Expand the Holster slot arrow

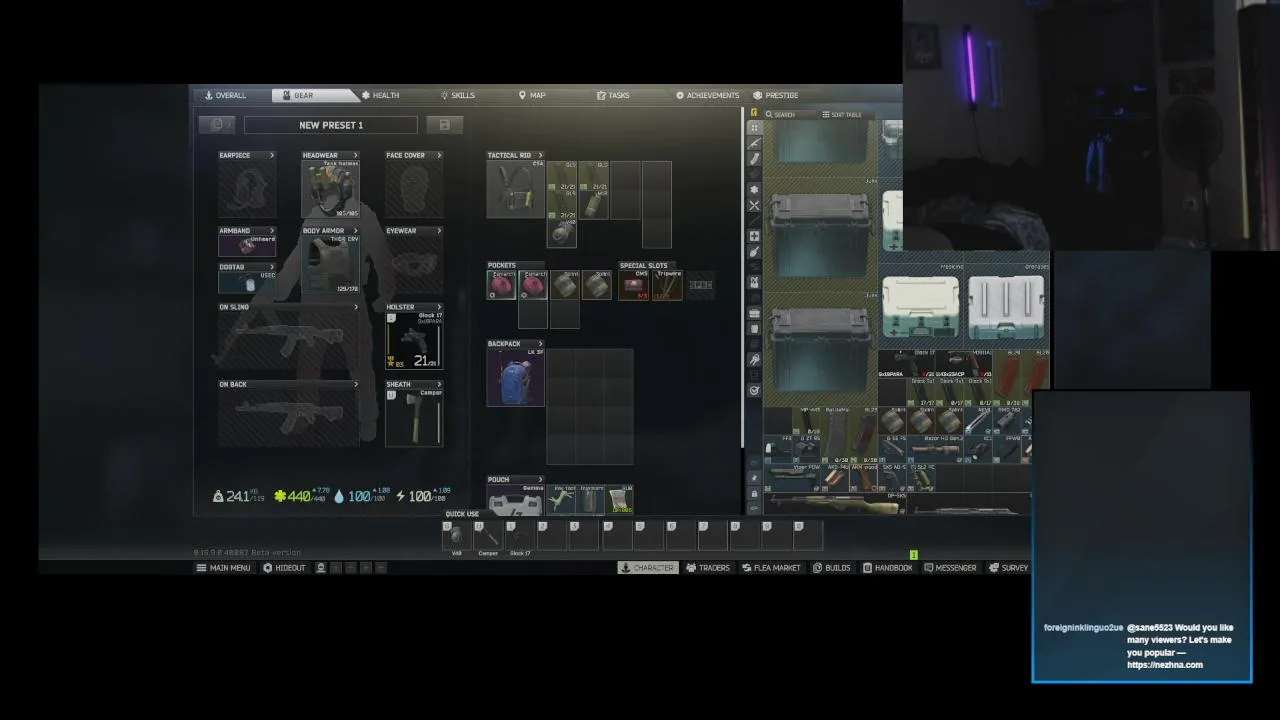(438, 307)
